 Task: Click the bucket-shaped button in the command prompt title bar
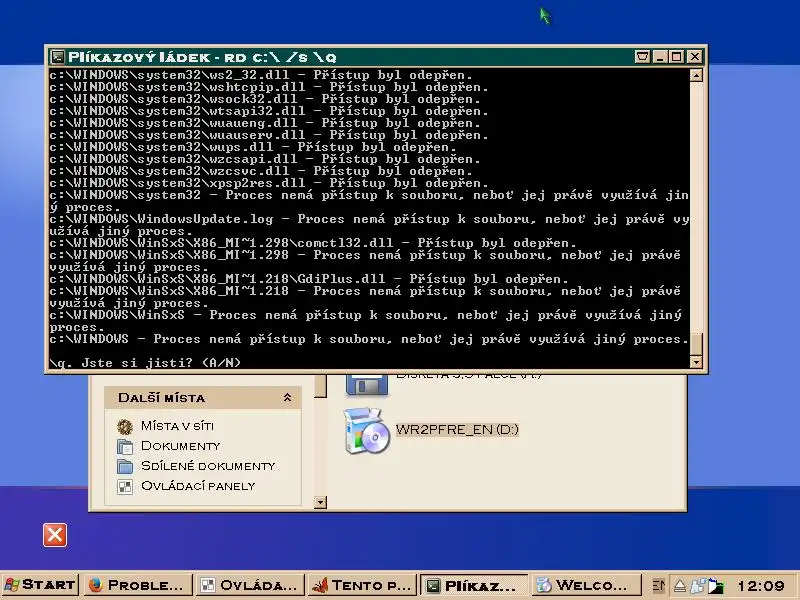[x=642, y=56]
